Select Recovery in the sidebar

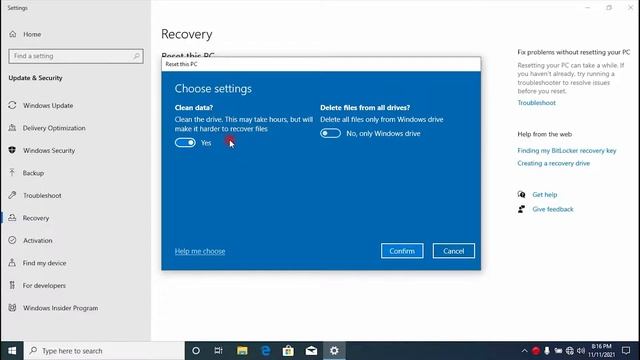[36, 218]
